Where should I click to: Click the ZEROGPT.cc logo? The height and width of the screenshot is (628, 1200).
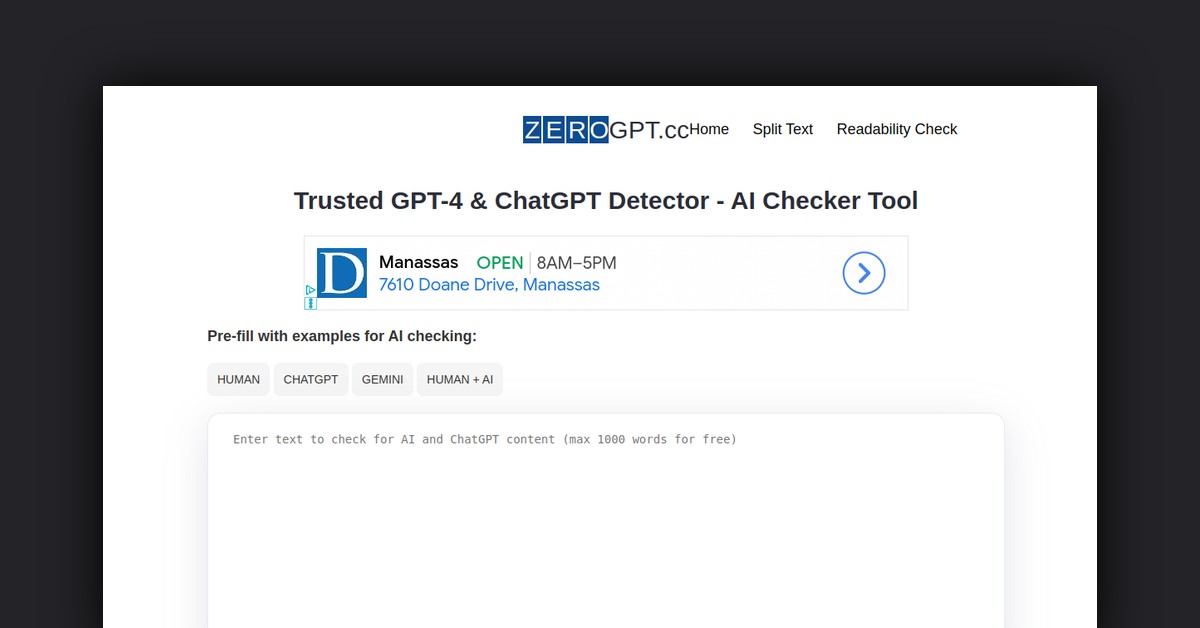pyautogui.click(x=605, y=130)
